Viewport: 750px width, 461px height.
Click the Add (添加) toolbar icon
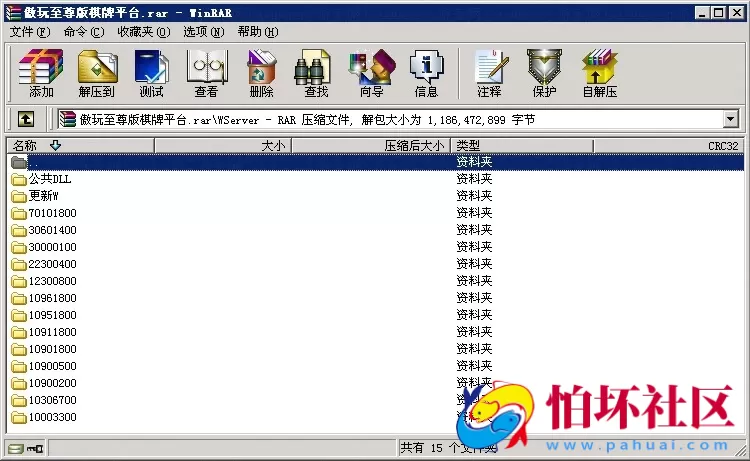pyautogui.click(x=41, y=73)
